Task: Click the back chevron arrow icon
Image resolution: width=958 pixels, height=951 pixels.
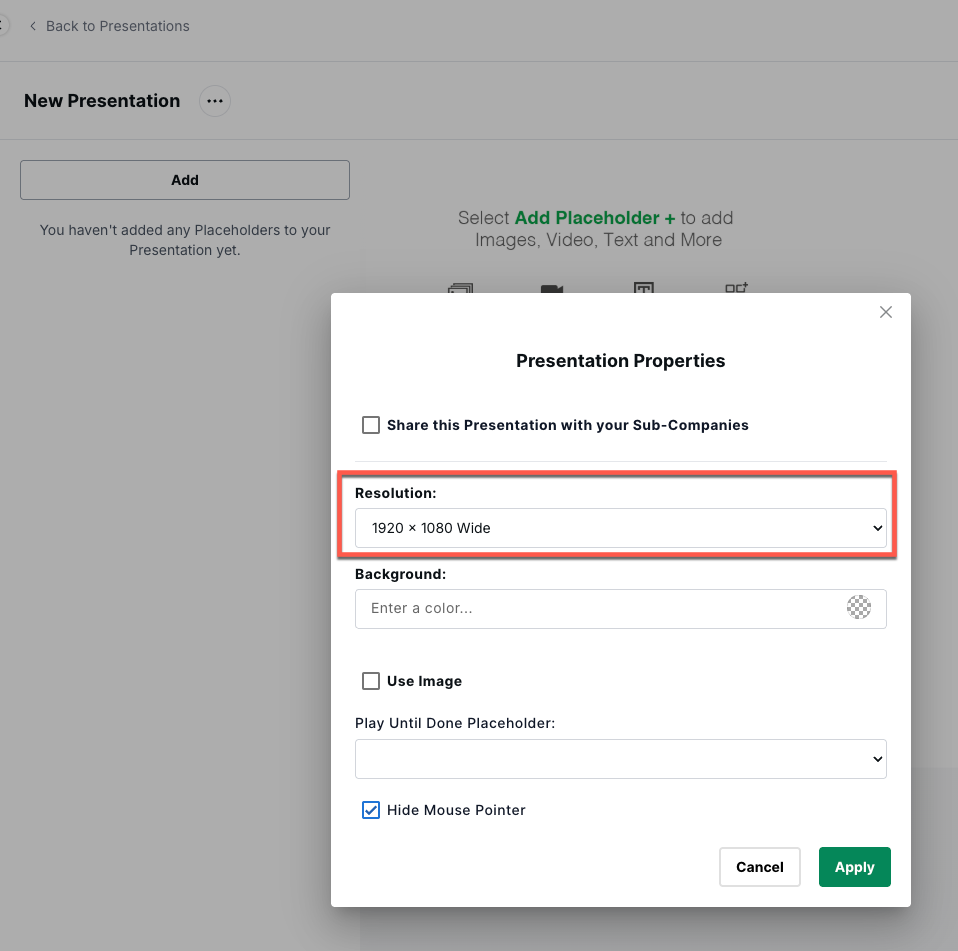Action: (x=33, y=26)
